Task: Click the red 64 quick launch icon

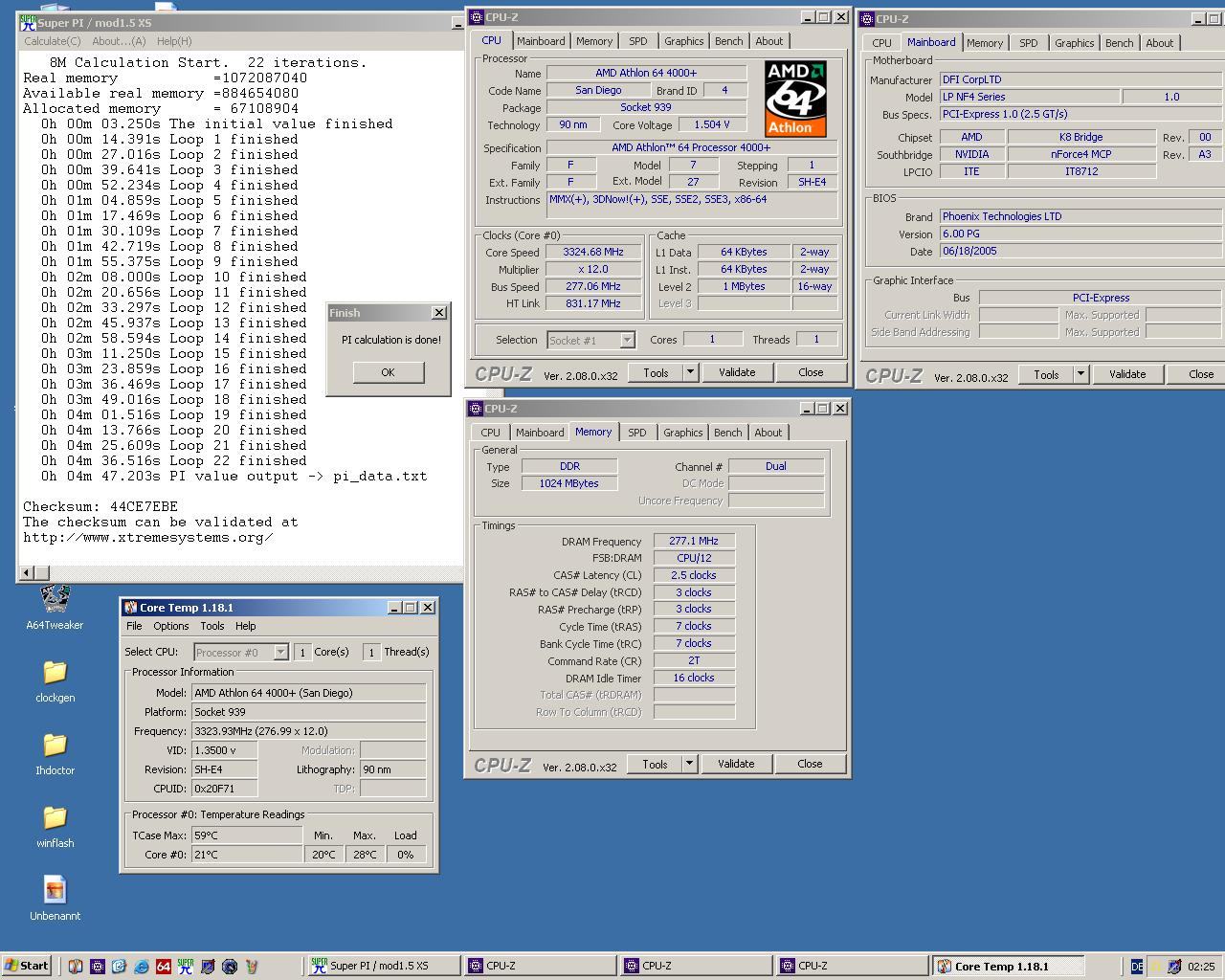Action: click(163, 967)
